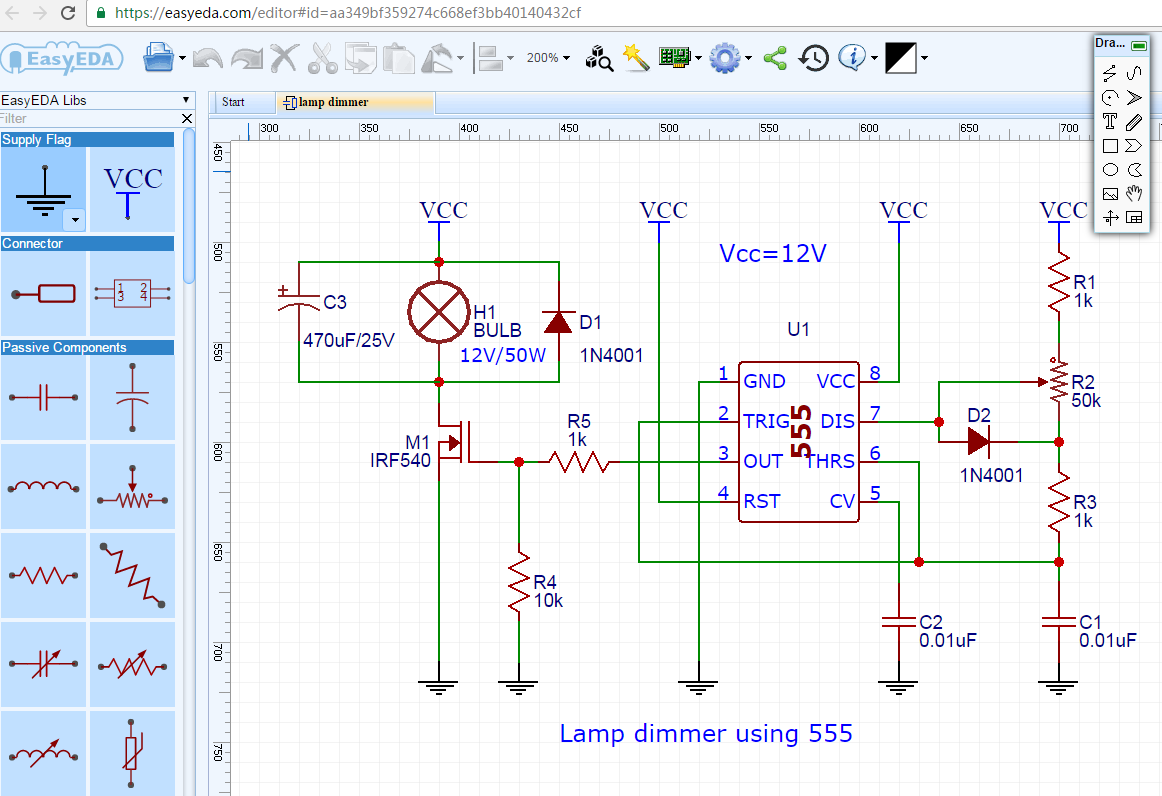Collapse the Drawing tools panel
1162x796 pixels.
[1139, 45]
